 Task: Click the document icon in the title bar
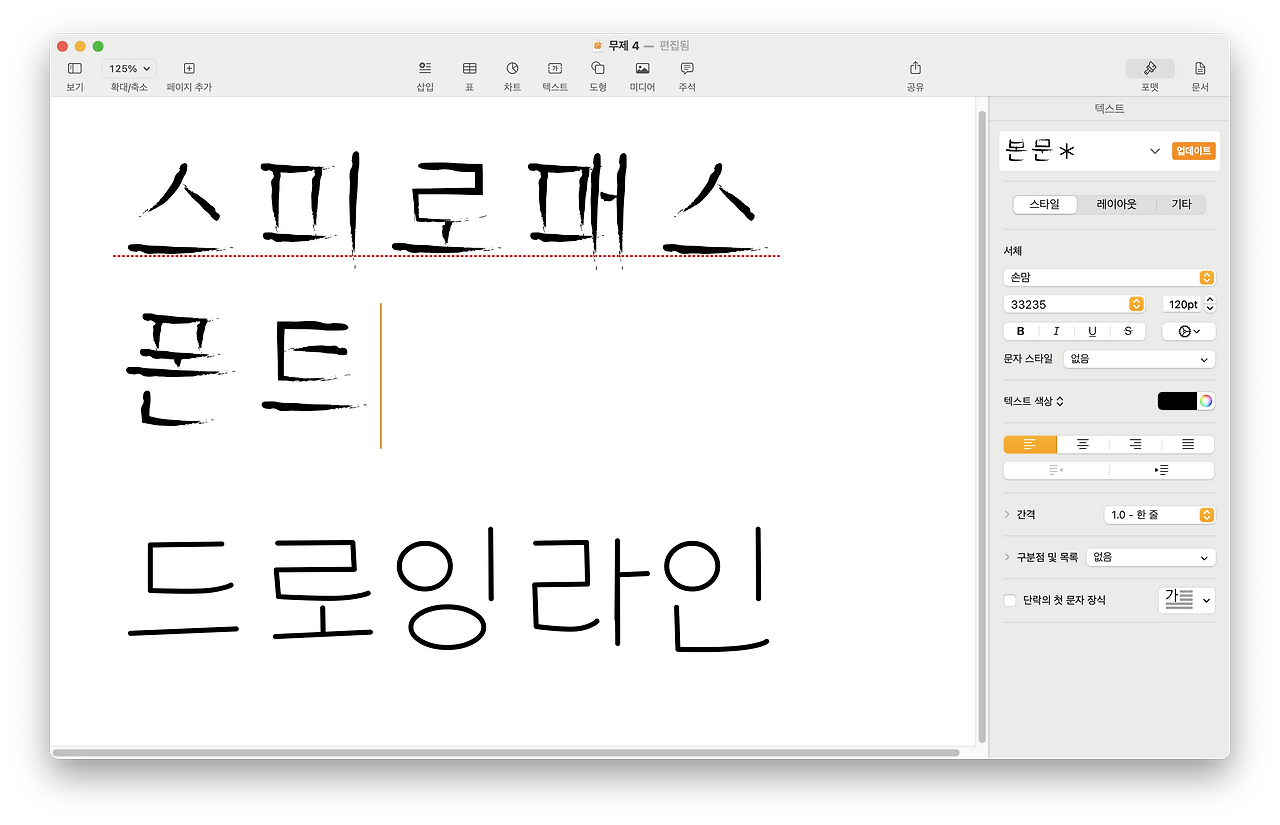[598, 46]
